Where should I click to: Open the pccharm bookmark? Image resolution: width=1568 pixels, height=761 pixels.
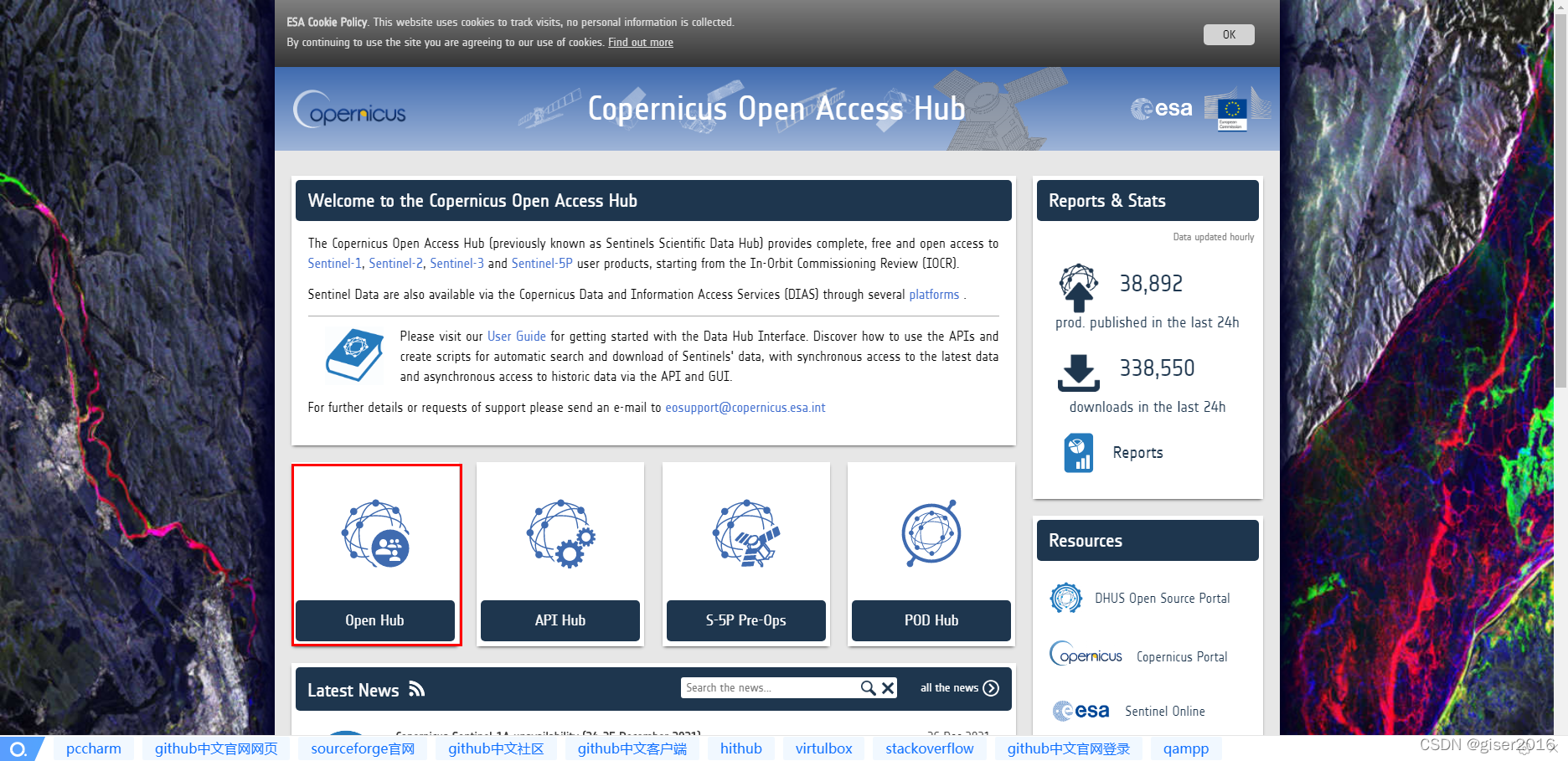click(94, 748)
